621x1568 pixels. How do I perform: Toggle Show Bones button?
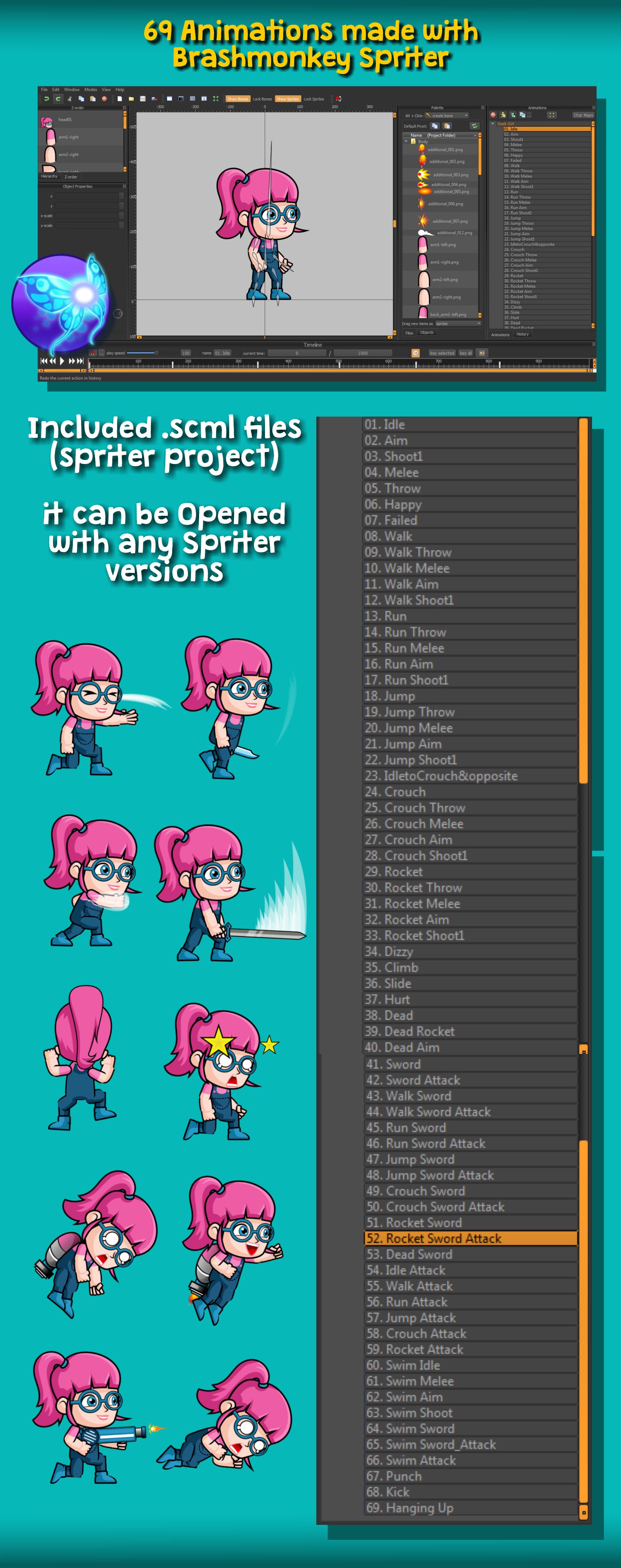pyautogui.click(x=238, y=99)
